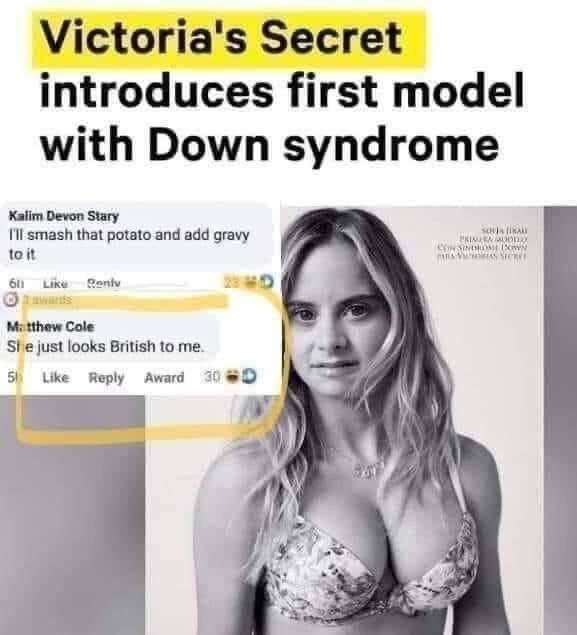View the 30 reactions count

(x=212, y=377)
